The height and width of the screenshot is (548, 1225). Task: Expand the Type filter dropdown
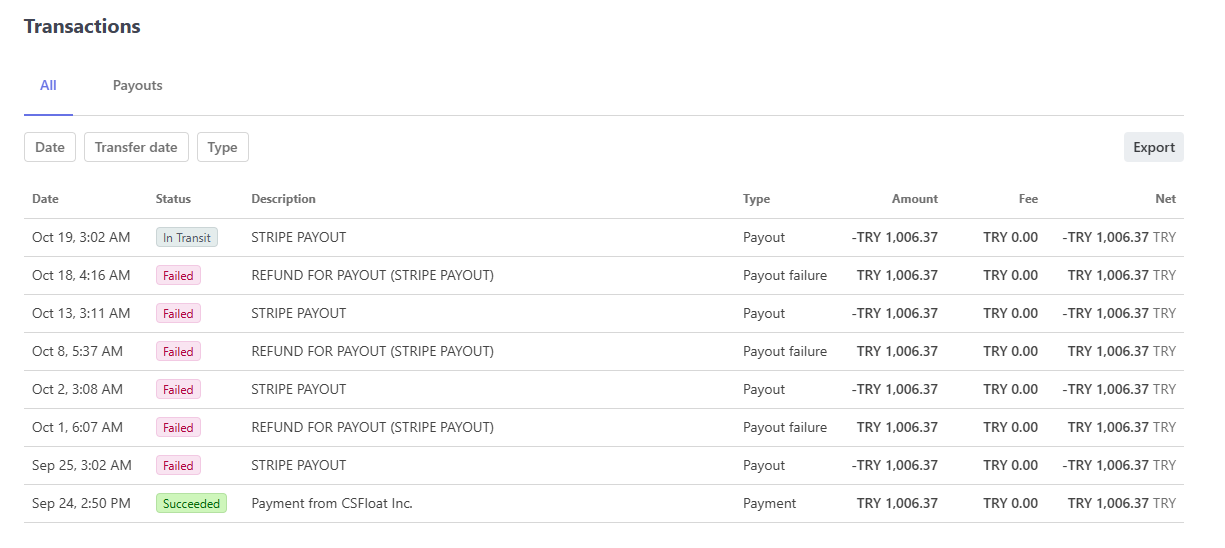point(222,148)
